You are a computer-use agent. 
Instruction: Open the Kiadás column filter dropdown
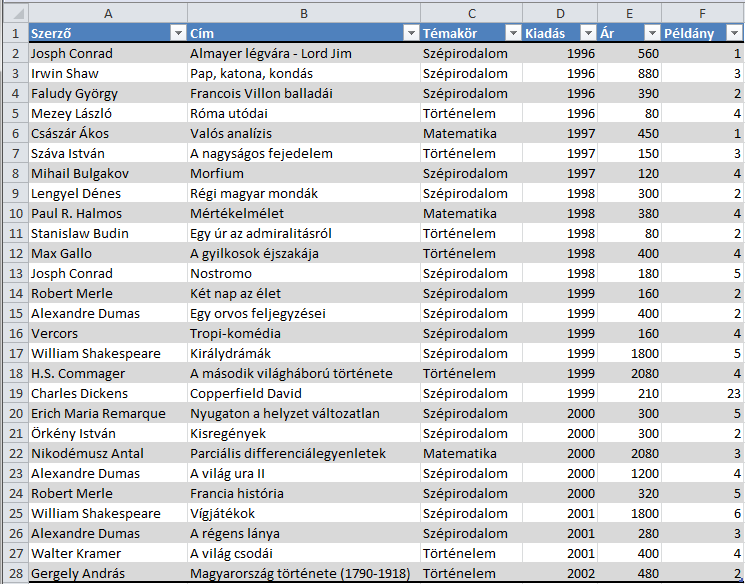pyautogui.click(x=589, y=33)
